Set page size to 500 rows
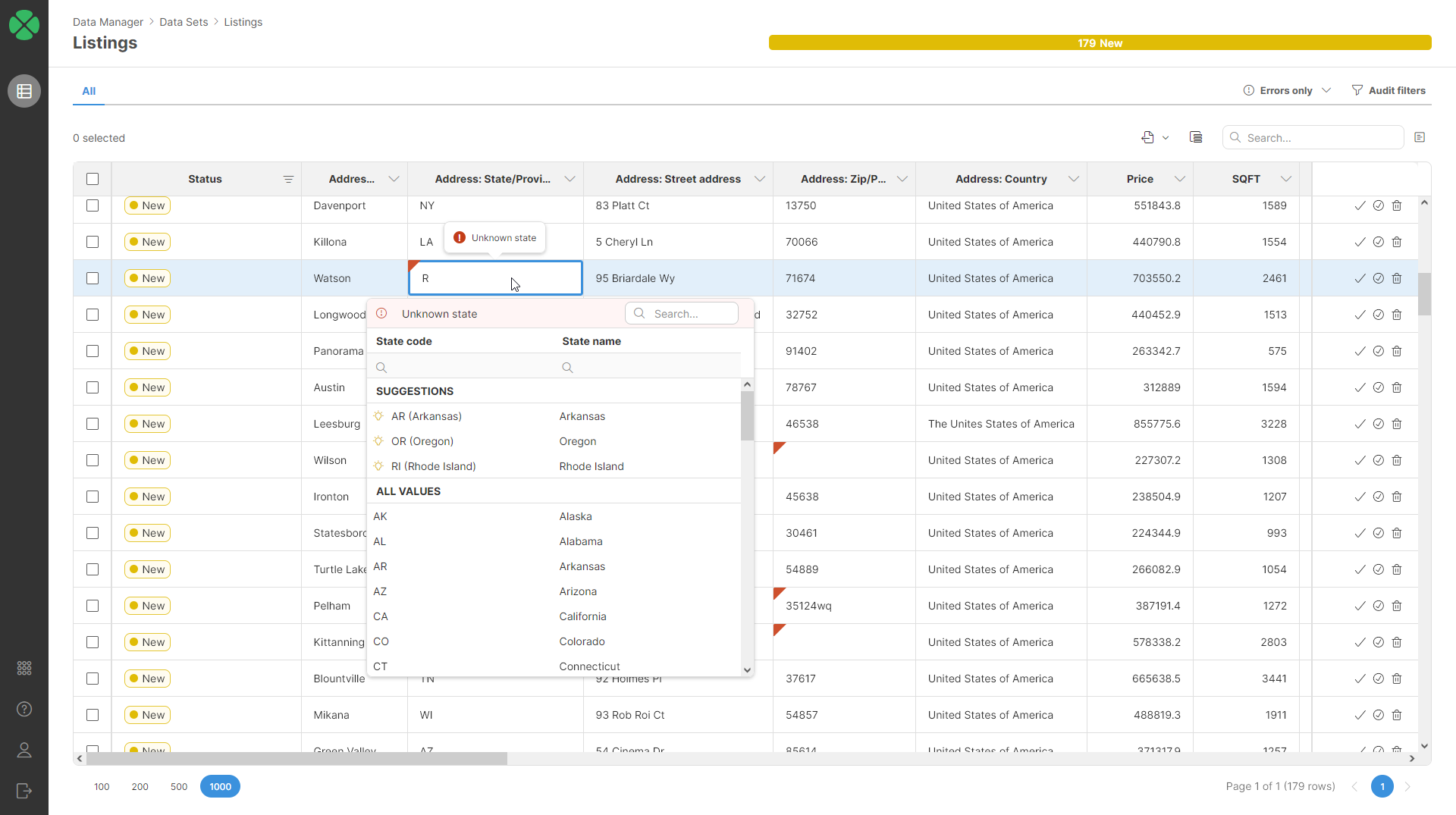This screenshot has height=815, width=1456. (178, 786)
